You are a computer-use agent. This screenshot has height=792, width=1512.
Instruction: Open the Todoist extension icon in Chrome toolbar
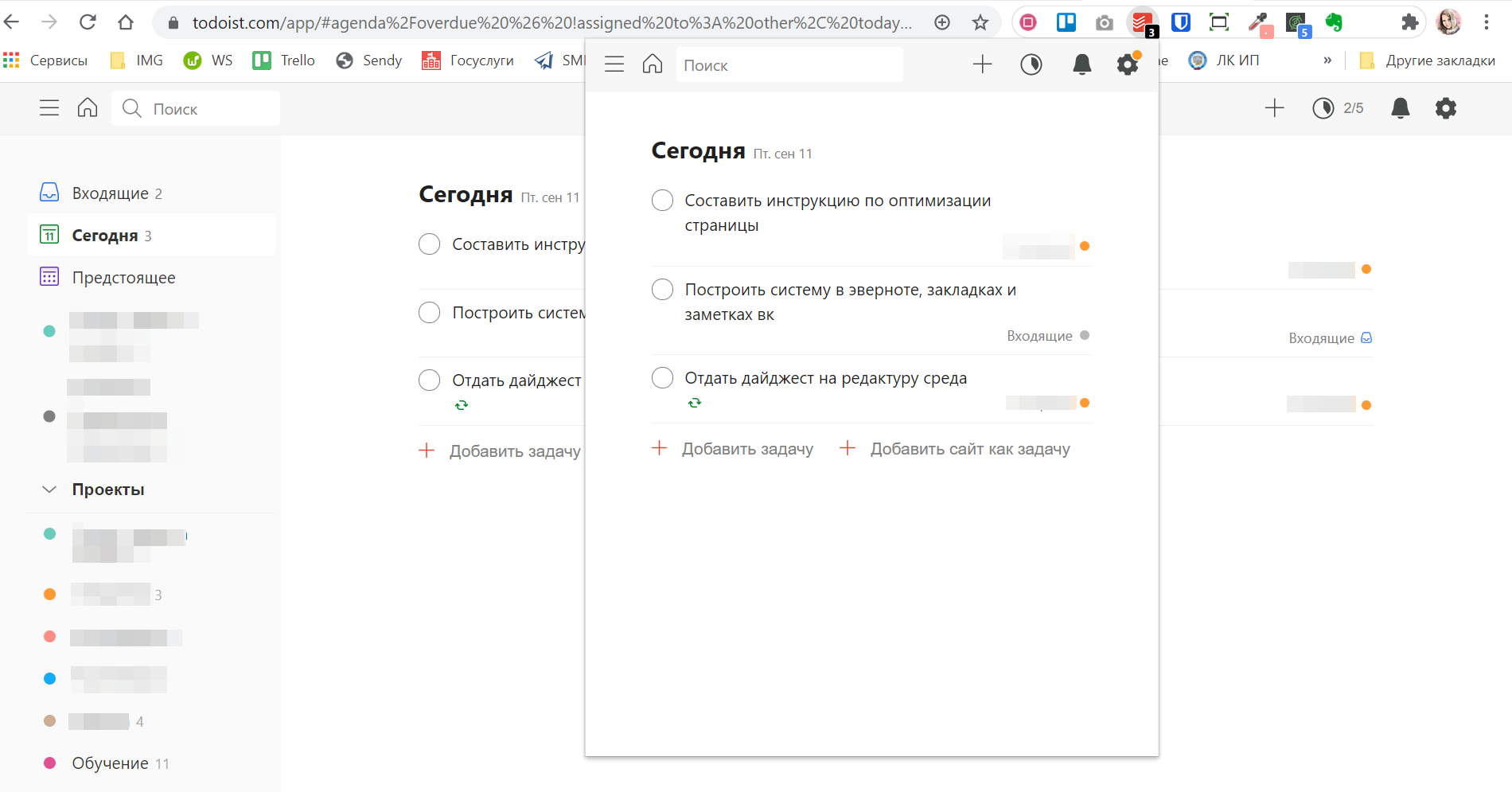(x=1142, y=22)
